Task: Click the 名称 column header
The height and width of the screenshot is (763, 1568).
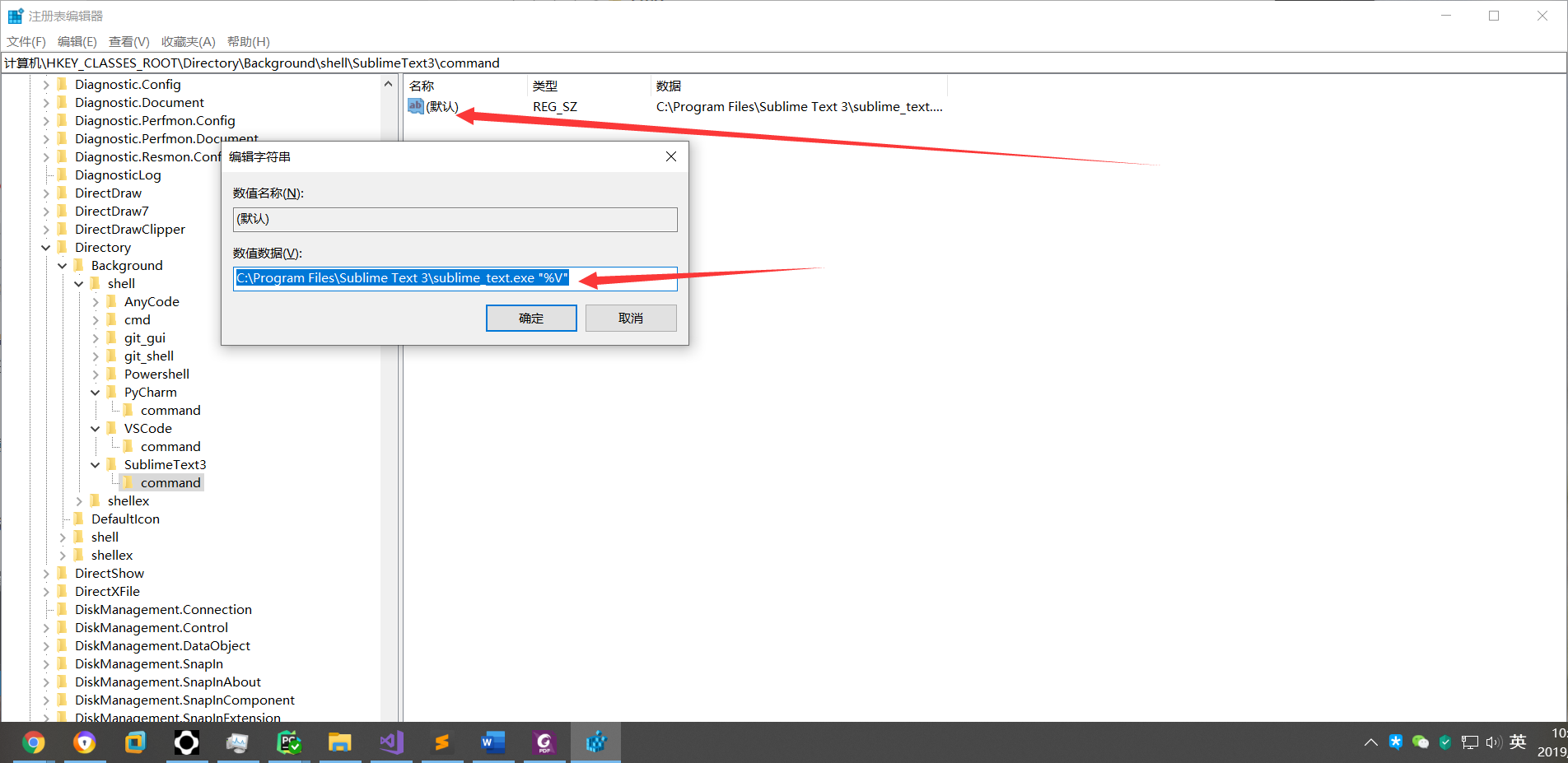Action: (465, 86)
